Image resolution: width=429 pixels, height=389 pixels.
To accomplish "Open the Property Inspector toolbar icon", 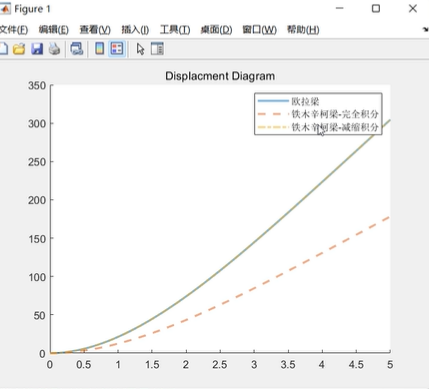I will [157, 49].
